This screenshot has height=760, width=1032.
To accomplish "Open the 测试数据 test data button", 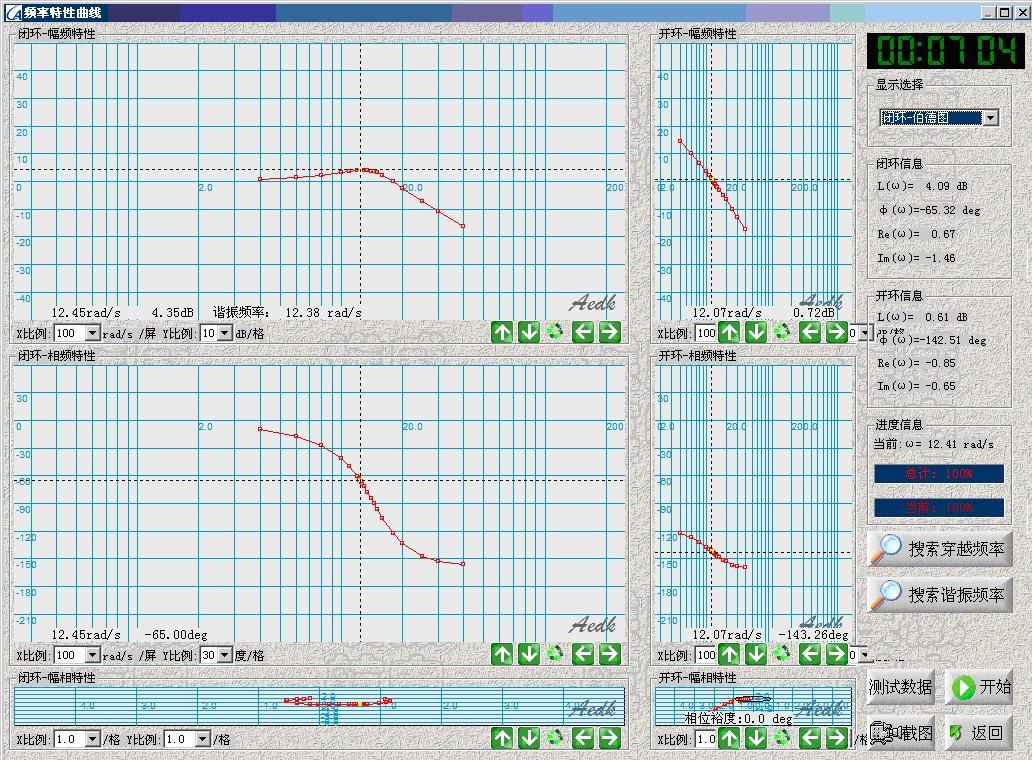I will click(x=900, y=687).
